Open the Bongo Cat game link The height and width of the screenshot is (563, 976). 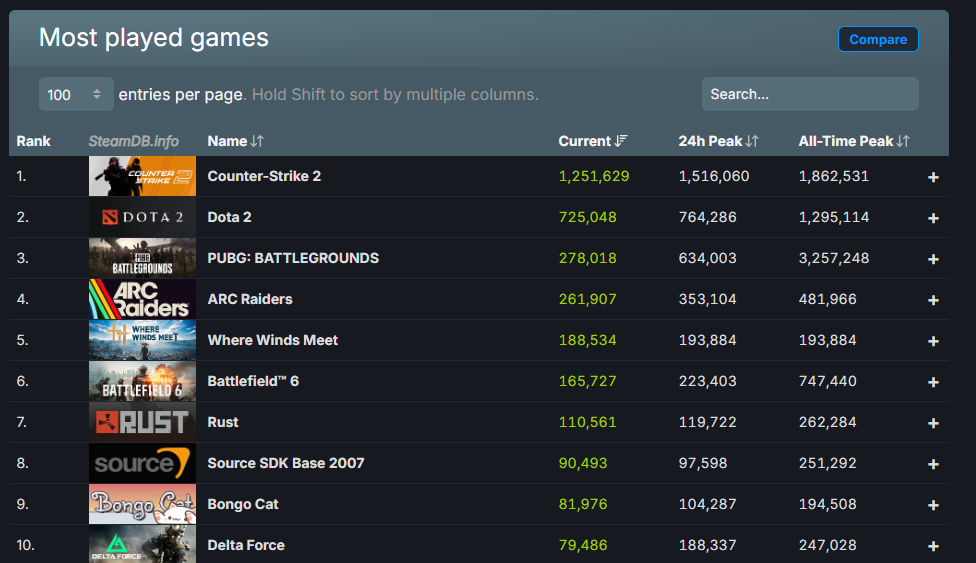pyautogui.click(x=243, y=504)
